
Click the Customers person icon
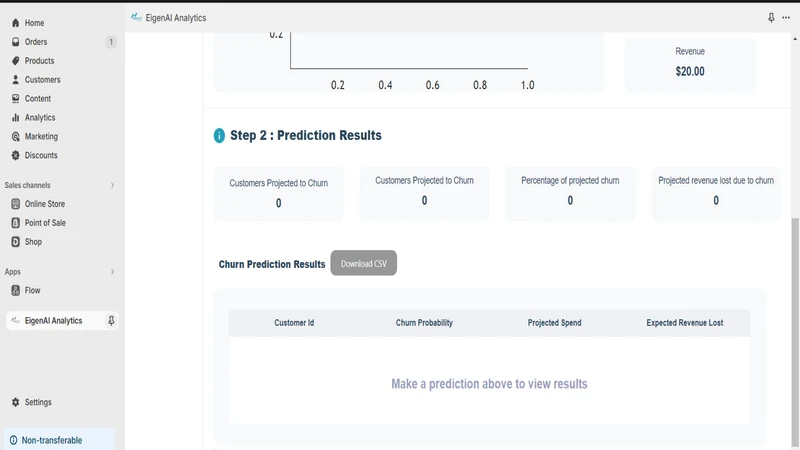pyautogui.click(x=15, y=80)
